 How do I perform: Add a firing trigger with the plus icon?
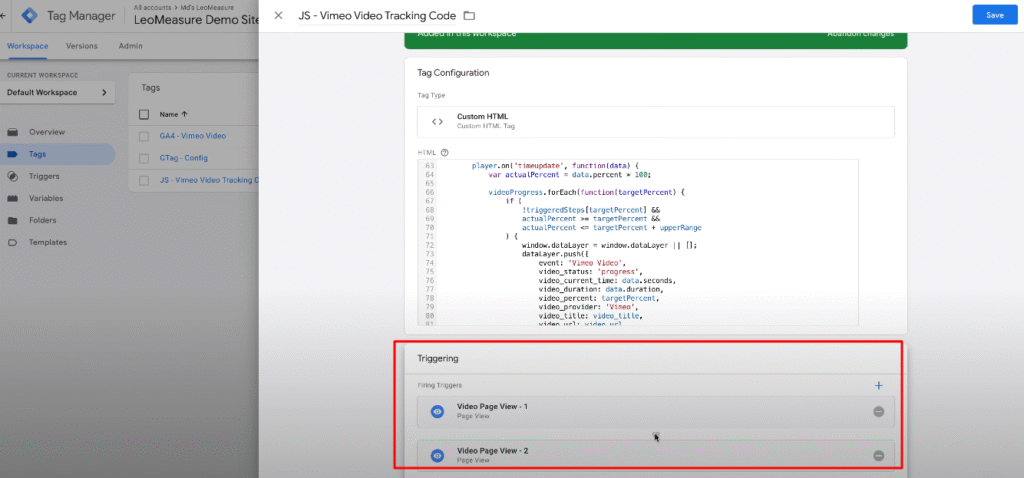878,385
